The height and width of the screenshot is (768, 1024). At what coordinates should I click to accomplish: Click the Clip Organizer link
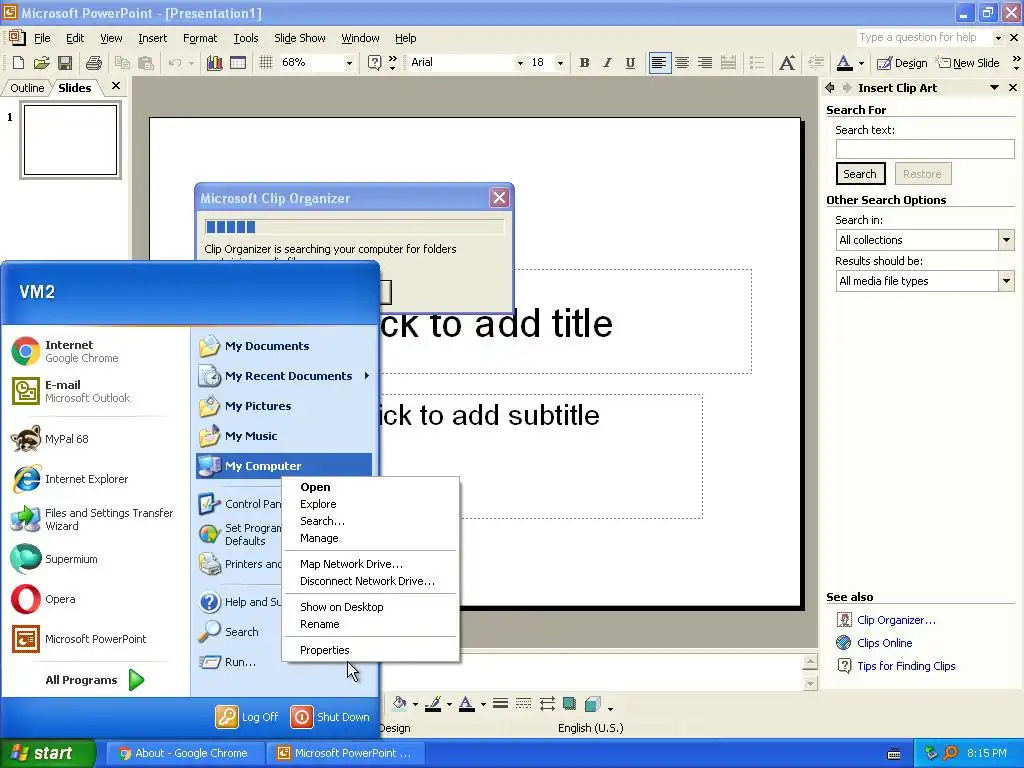[x=896, y=620]
